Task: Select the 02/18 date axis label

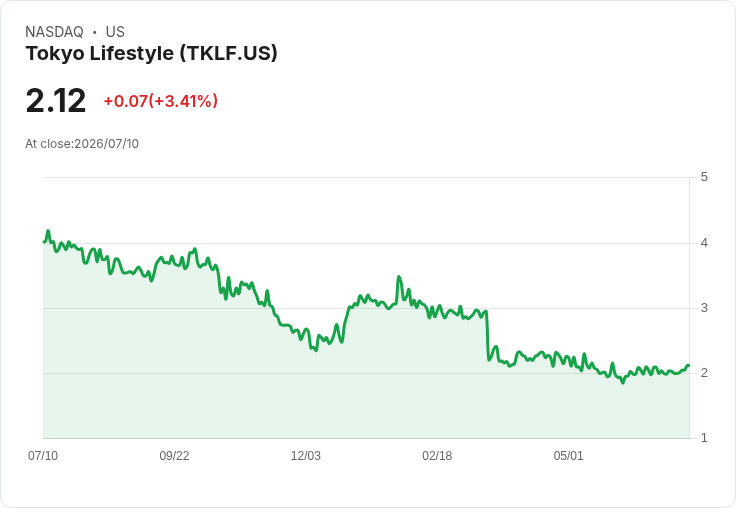Action: (437, 455)
